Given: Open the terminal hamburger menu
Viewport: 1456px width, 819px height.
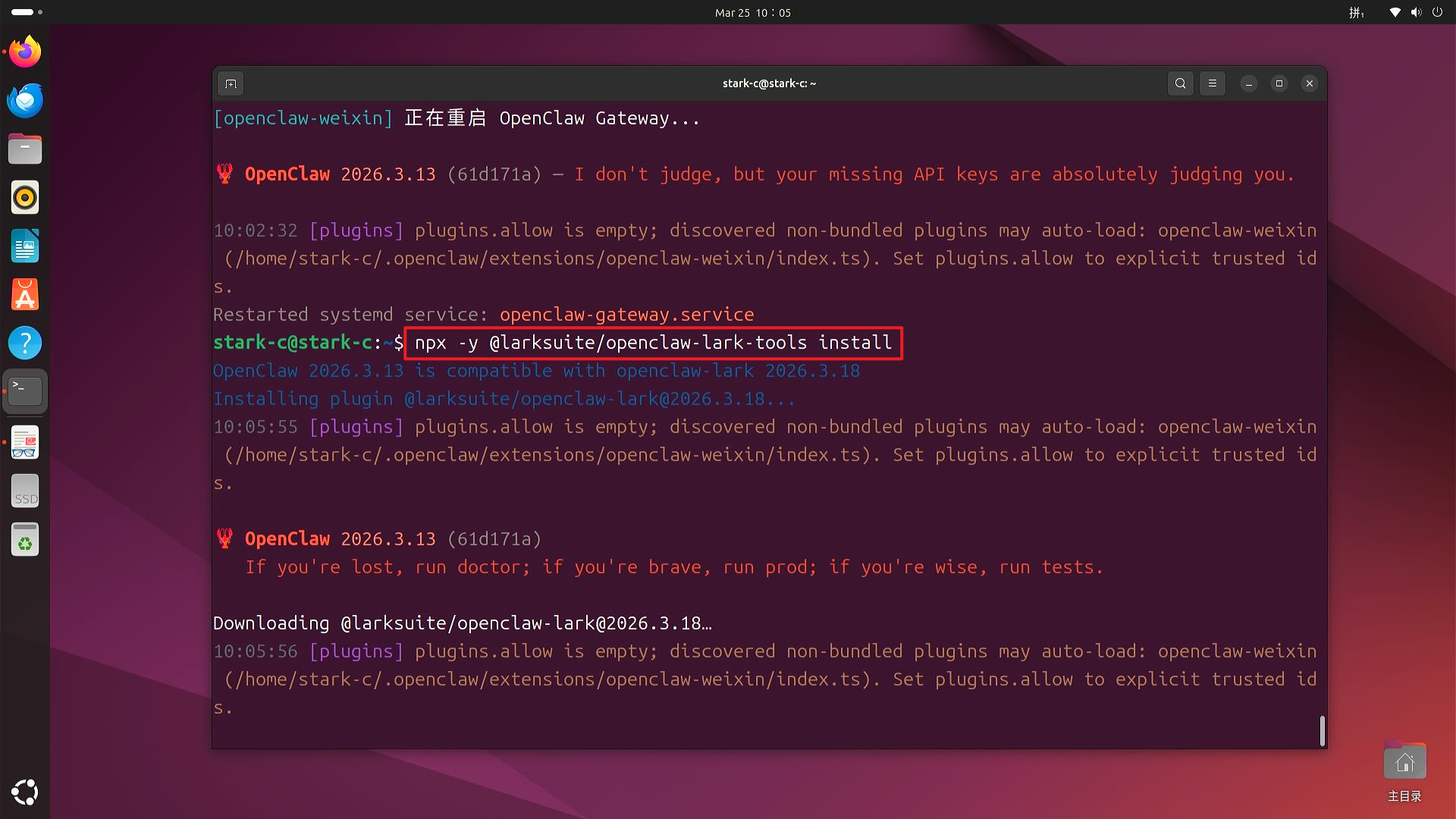Looking at the screenshot, I should click(x=1212, y=83).
